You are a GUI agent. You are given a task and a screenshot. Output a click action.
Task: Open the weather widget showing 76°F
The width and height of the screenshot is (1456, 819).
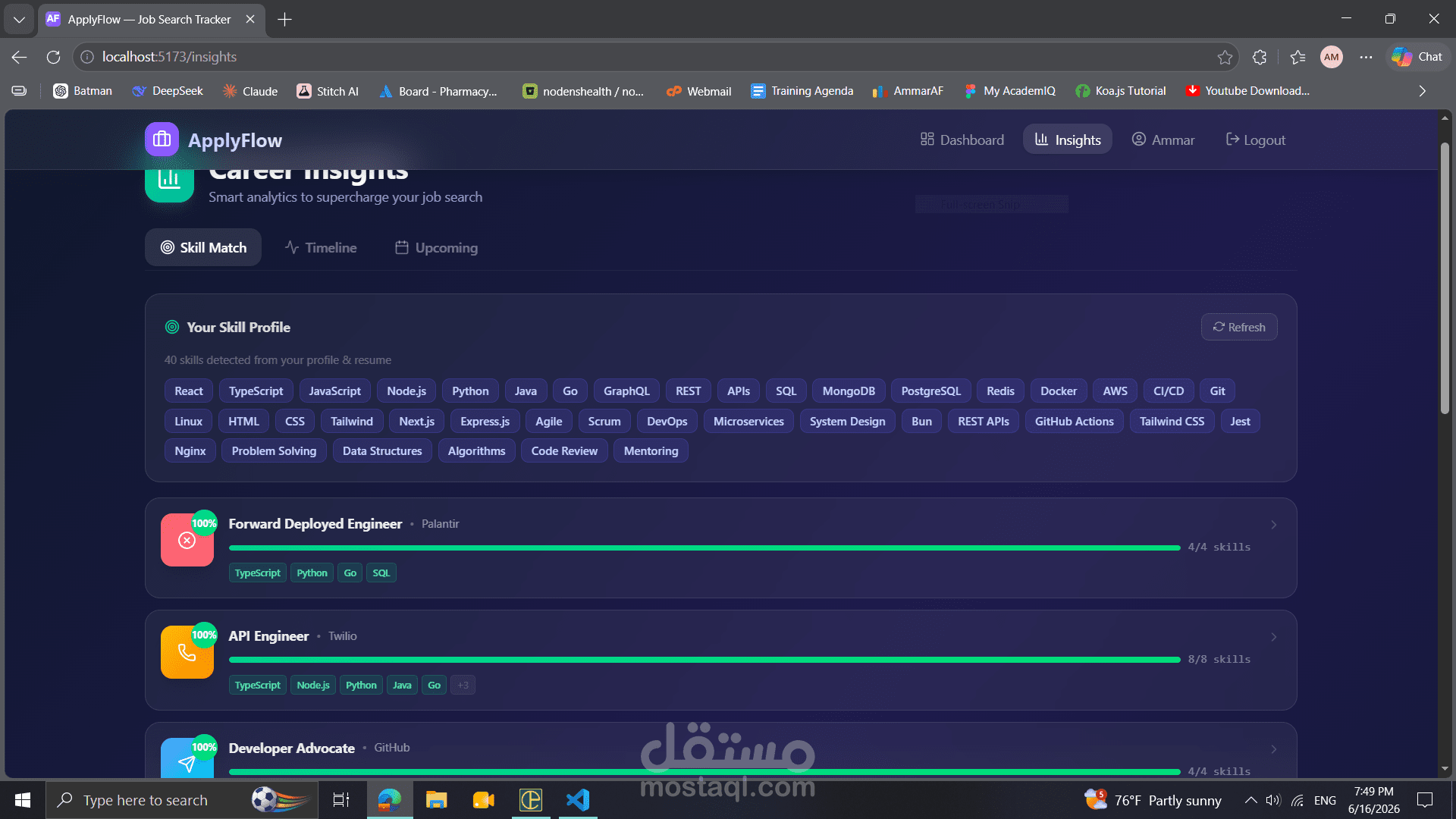coord(1153,800)
